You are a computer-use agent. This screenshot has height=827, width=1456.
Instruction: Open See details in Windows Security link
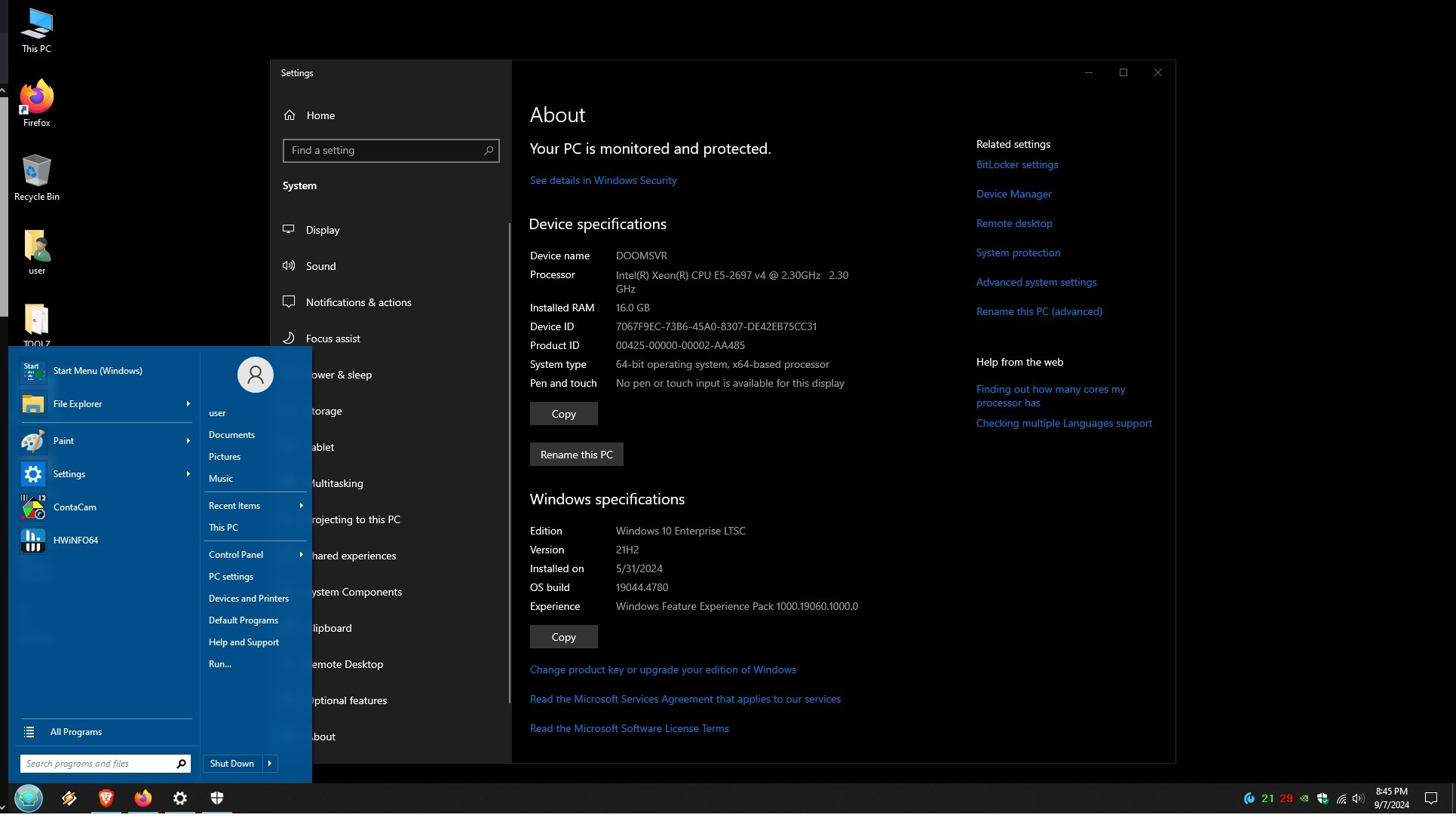click(x=603, y=180)
